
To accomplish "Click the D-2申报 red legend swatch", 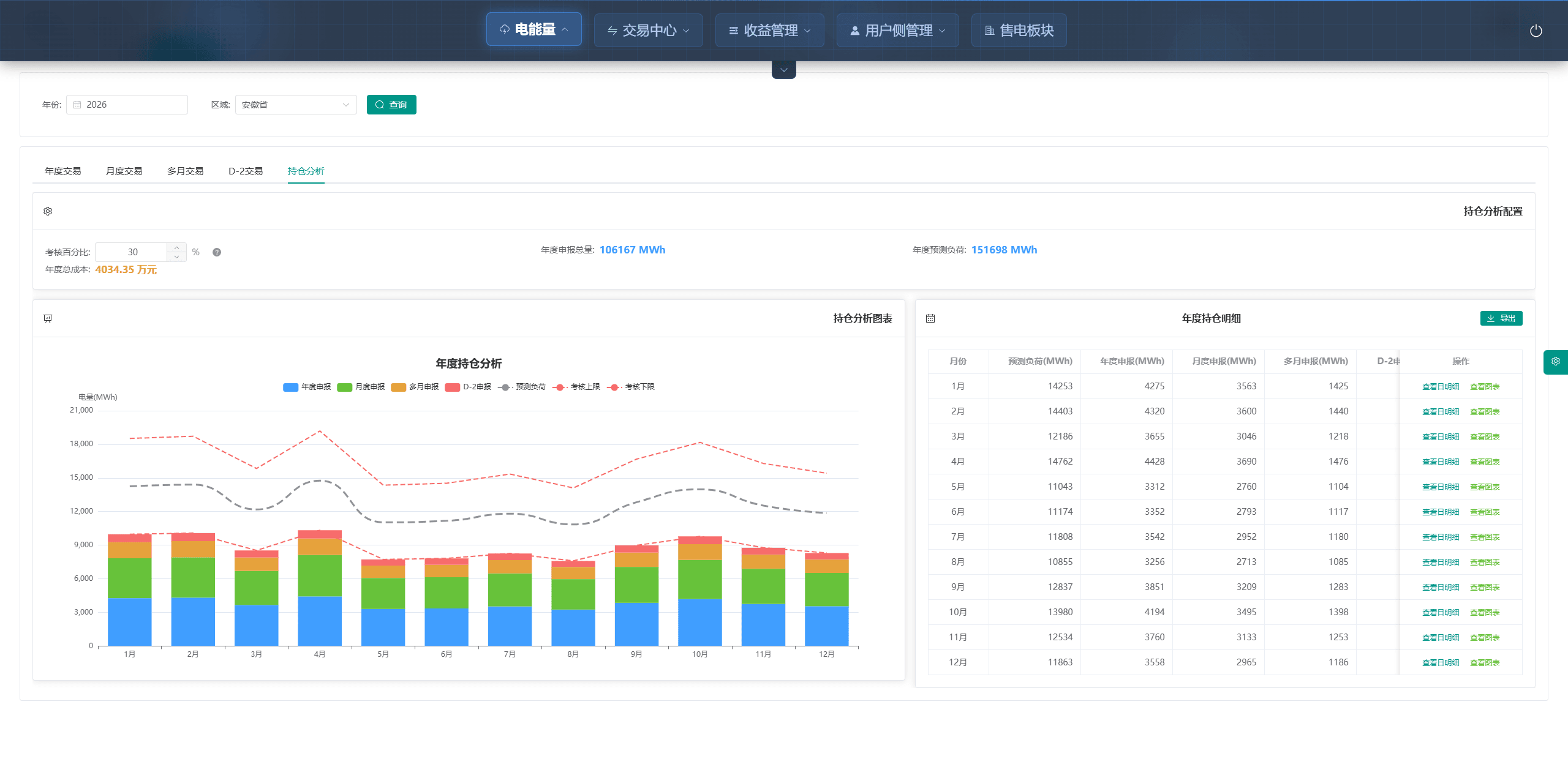I will [x=453, y=387].
